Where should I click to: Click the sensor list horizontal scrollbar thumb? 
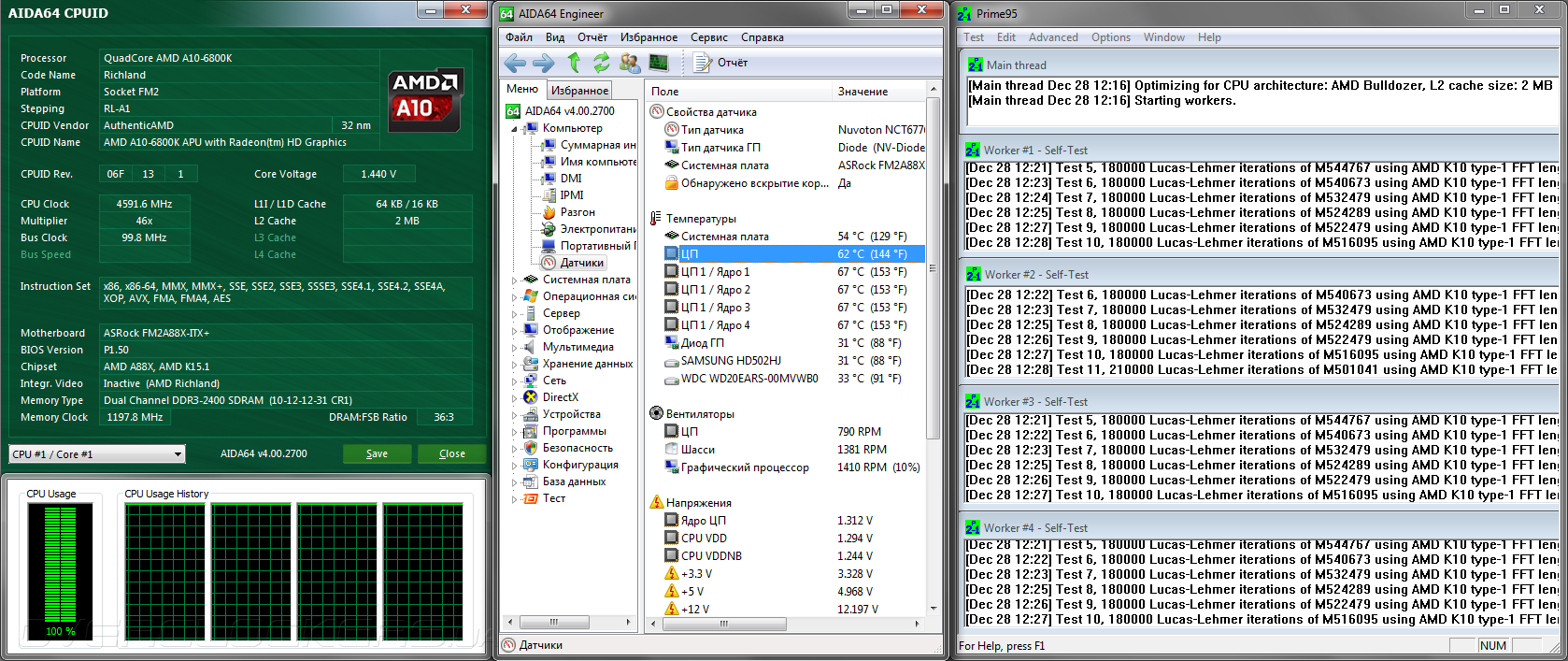point(723,624)
